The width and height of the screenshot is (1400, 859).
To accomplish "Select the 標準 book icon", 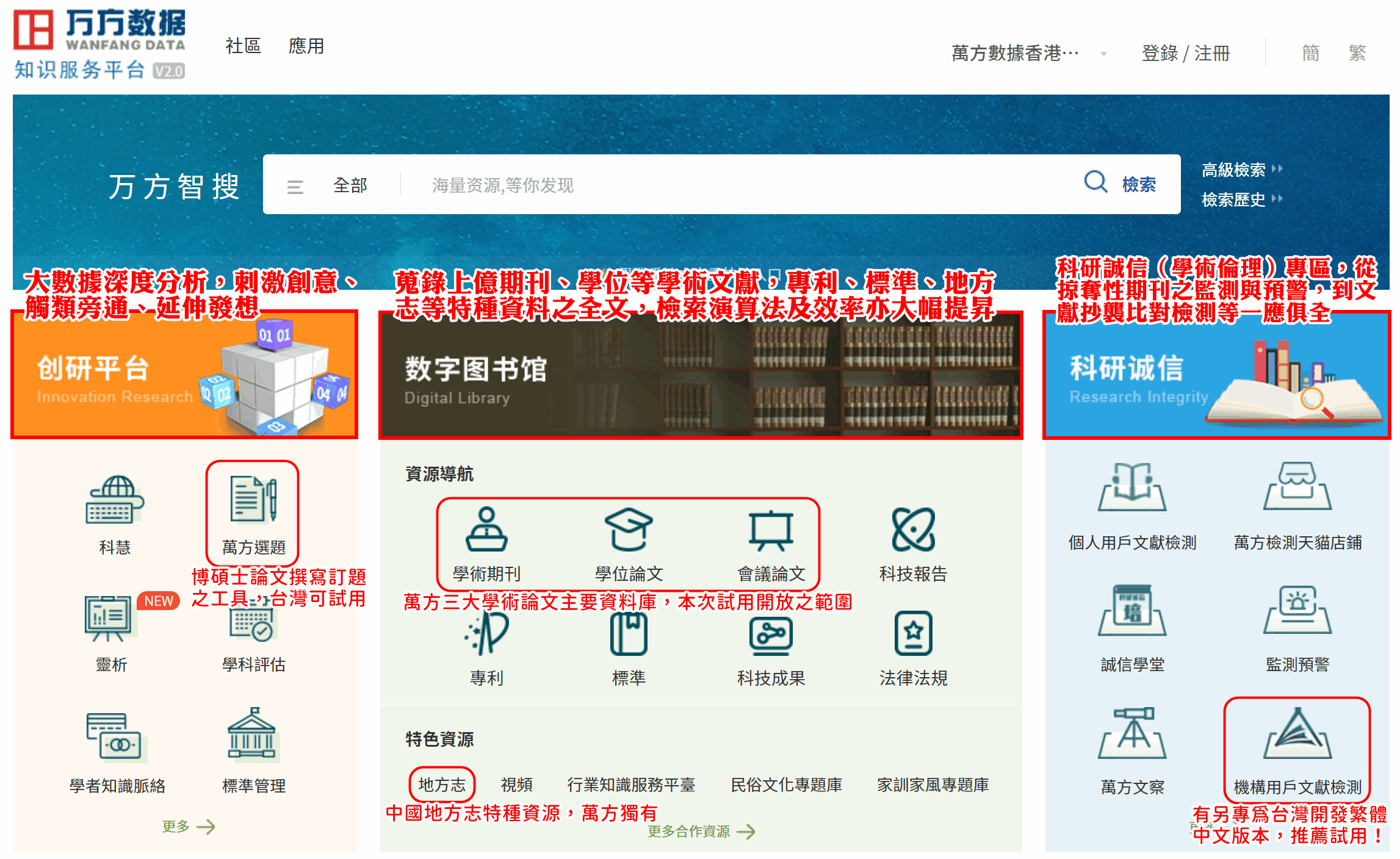I will pos(629,634).
